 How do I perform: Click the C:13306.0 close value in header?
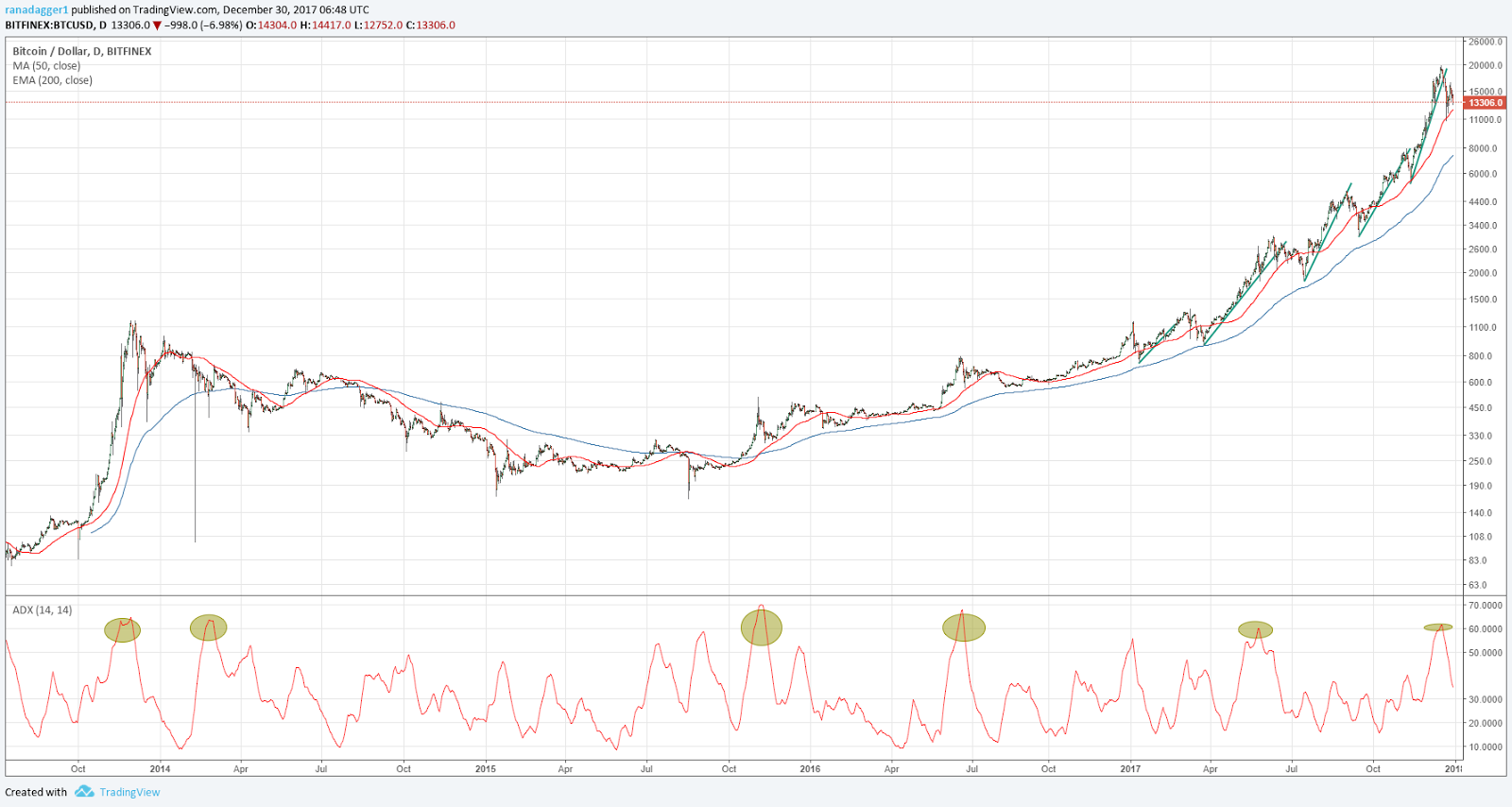click(431, 26)
